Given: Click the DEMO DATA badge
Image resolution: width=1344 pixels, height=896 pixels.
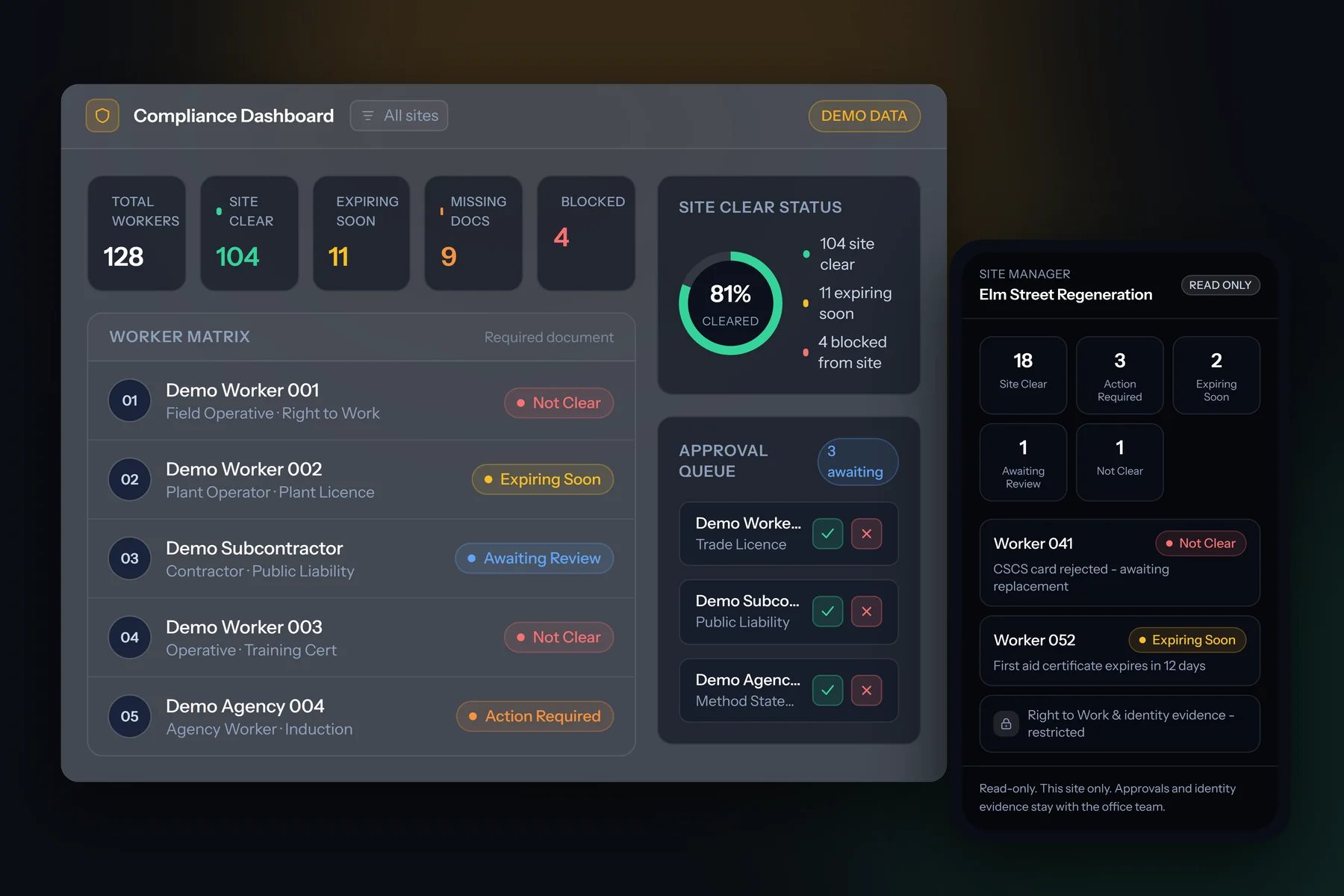Looking at the screenshot, I should 864,116.
